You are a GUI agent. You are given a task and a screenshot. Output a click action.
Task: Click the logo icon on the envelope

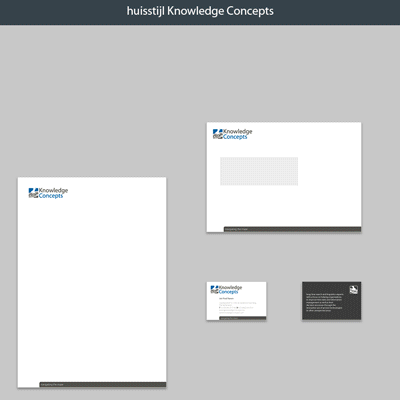(218, 134)
